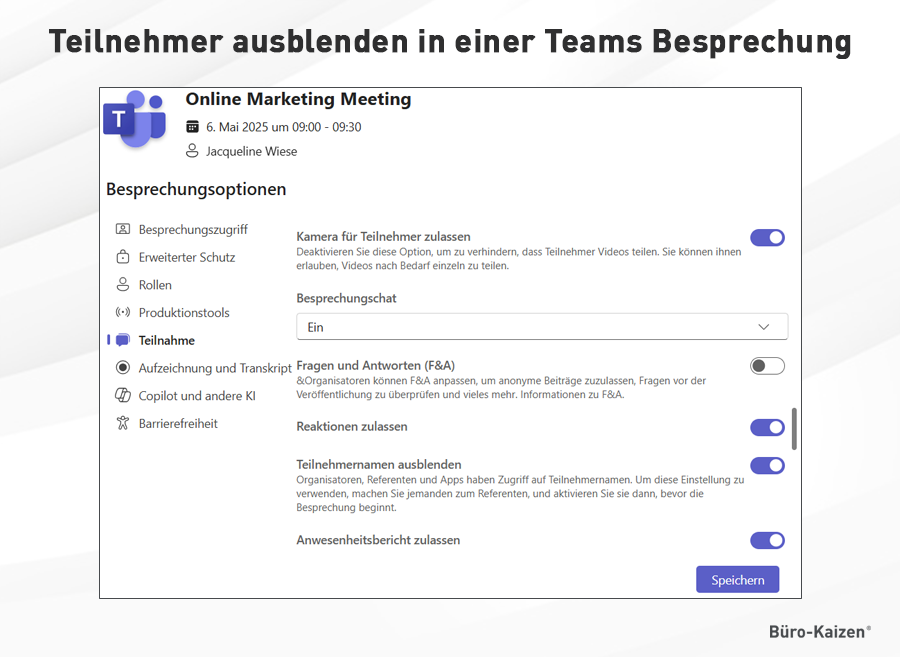Open Produktionstools options
This screenshot has width=900, height=657.
coord(173,313)
